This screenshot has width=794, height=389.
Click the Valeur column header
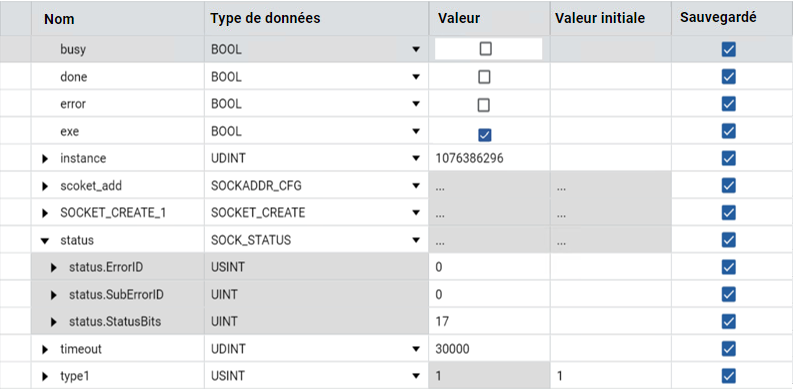[x=459, y=18]
